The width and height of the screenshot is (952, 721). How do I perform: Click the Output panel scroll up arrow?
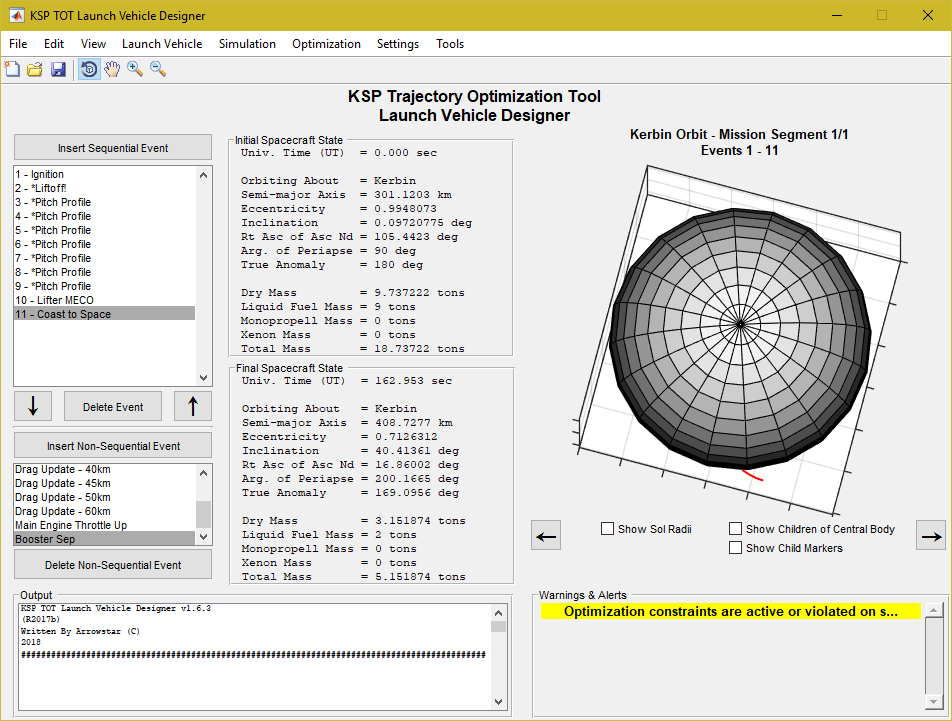click(498, 613)
